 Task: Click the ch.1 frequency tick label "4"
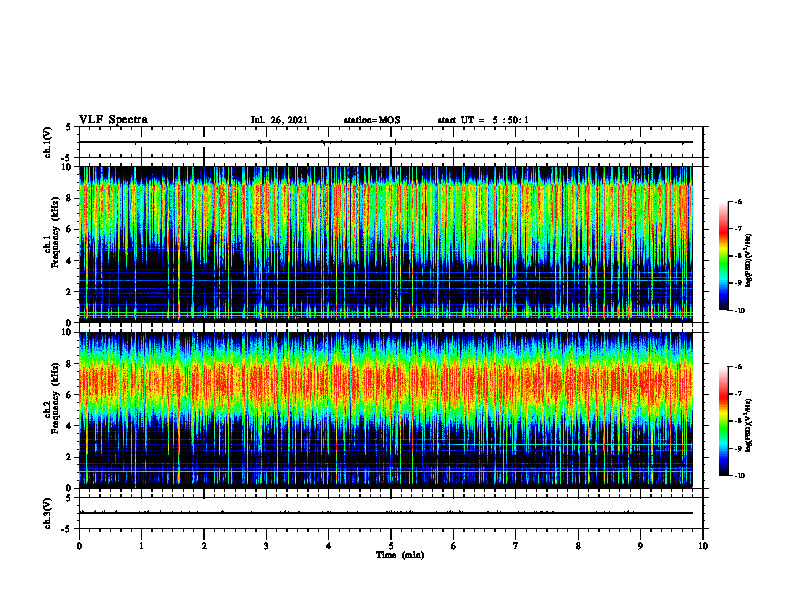pos(70,261)
